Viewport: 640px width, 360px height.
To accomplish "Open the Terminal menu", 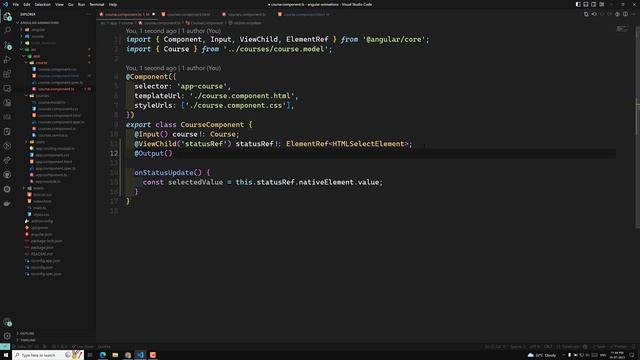I will (97, 4).
